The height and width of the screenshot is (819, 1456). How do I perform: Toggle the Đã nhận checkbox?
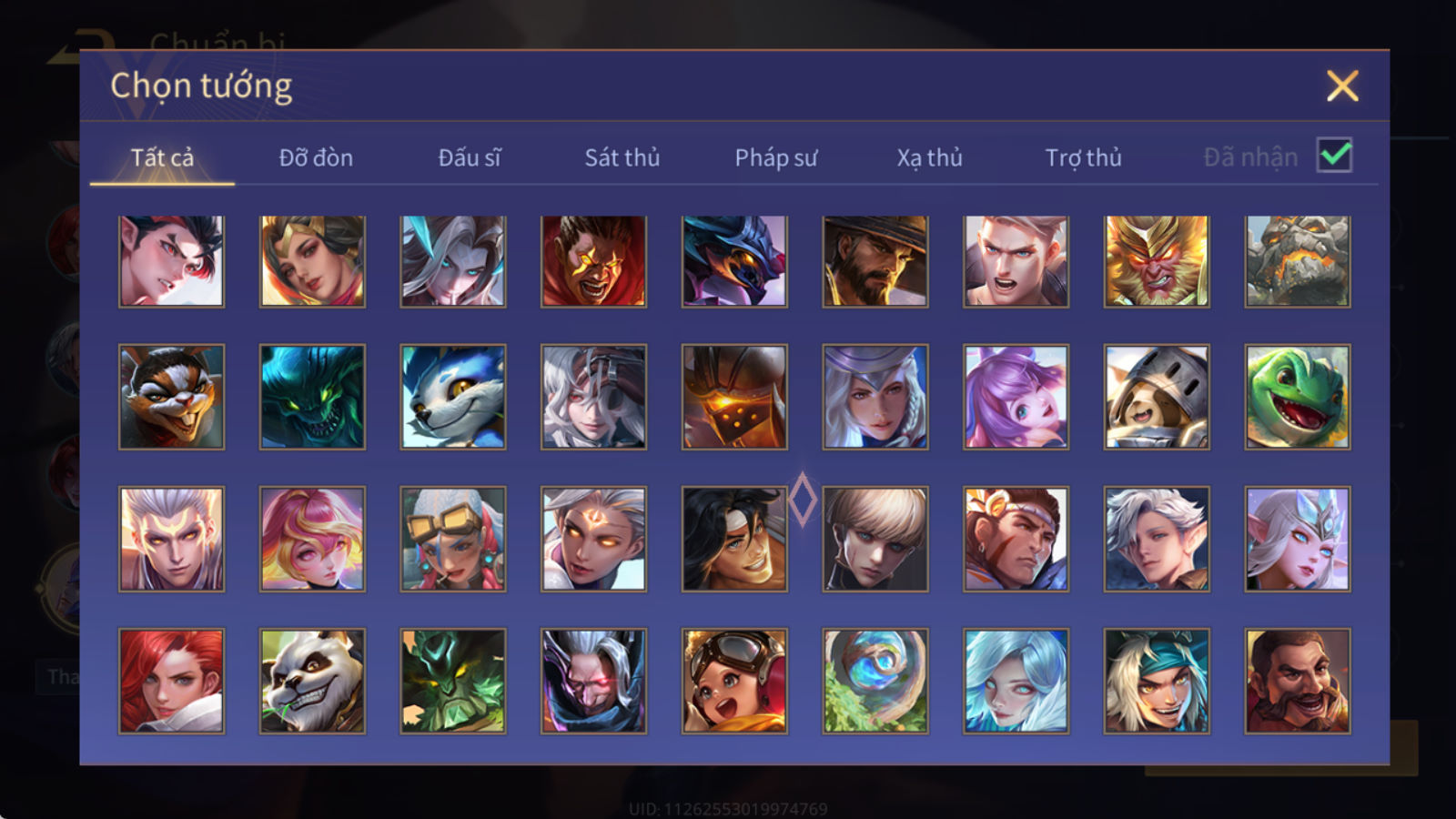click(1335, 156)
